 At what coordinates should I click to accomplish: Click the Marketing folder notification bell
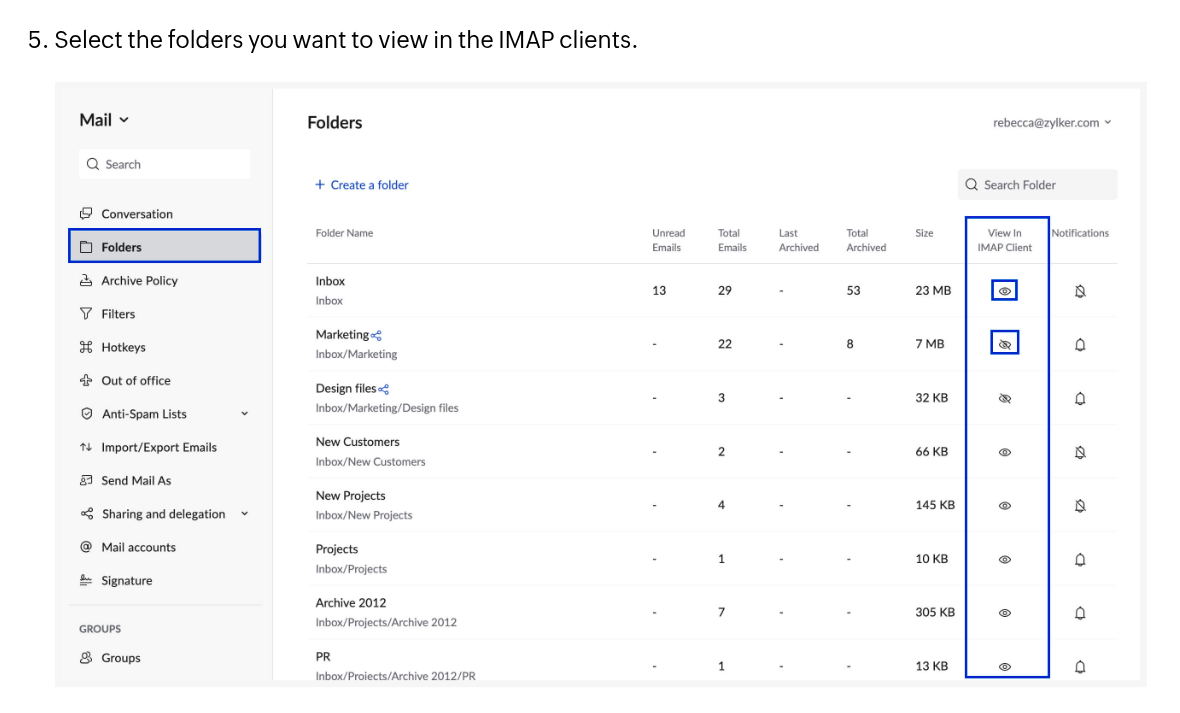(x=1080, y=344)
